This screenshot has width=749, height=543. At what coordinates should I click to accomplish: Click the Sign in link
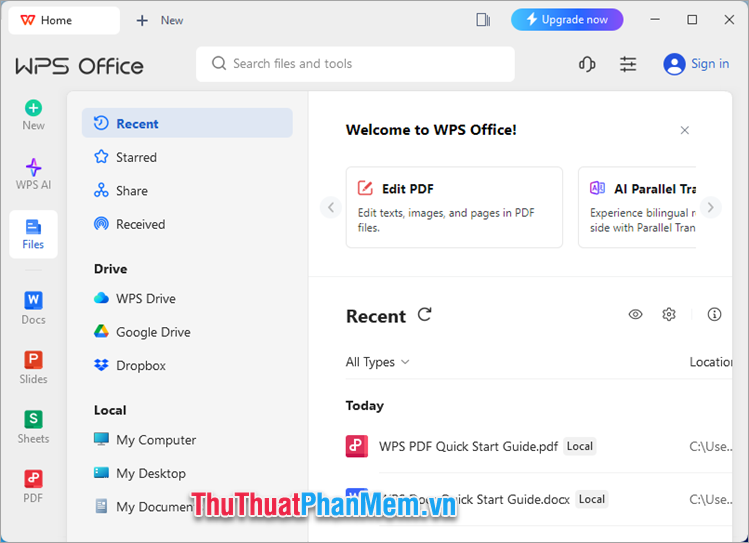pos(710,64)
